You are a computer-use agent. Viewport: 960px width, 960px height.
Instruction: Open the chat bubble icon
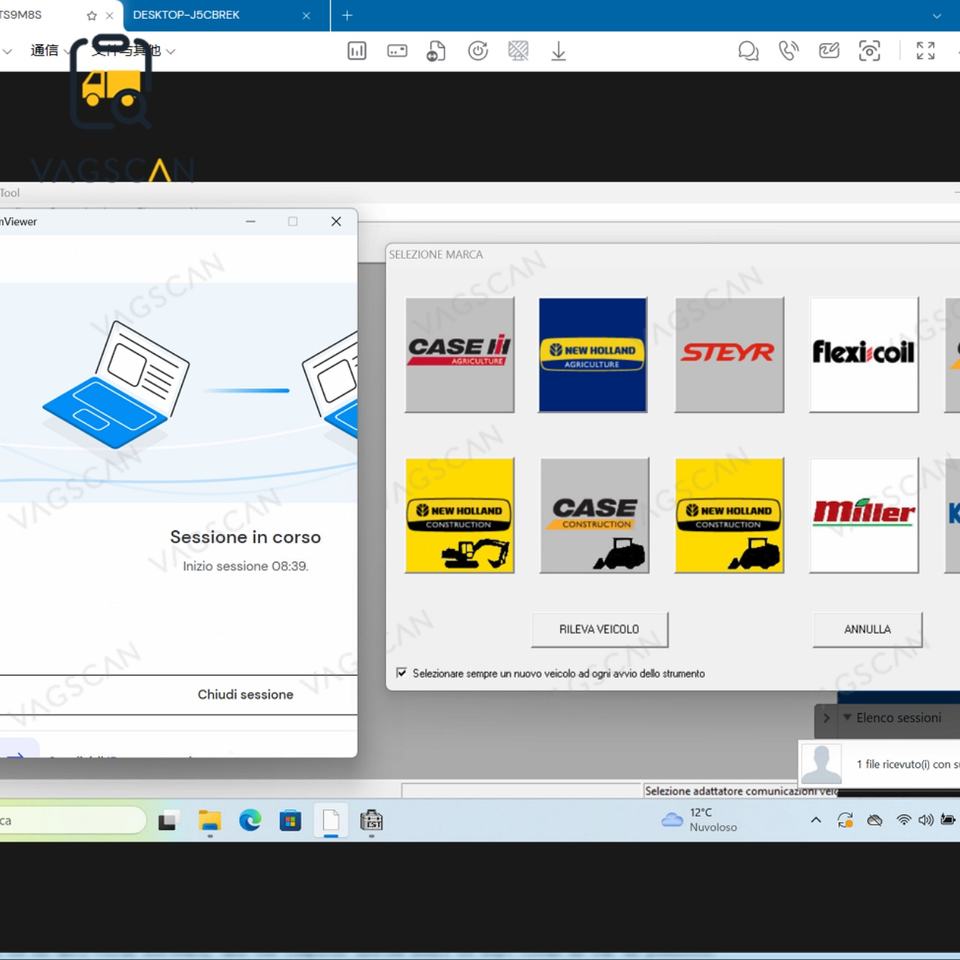[748, 51]
